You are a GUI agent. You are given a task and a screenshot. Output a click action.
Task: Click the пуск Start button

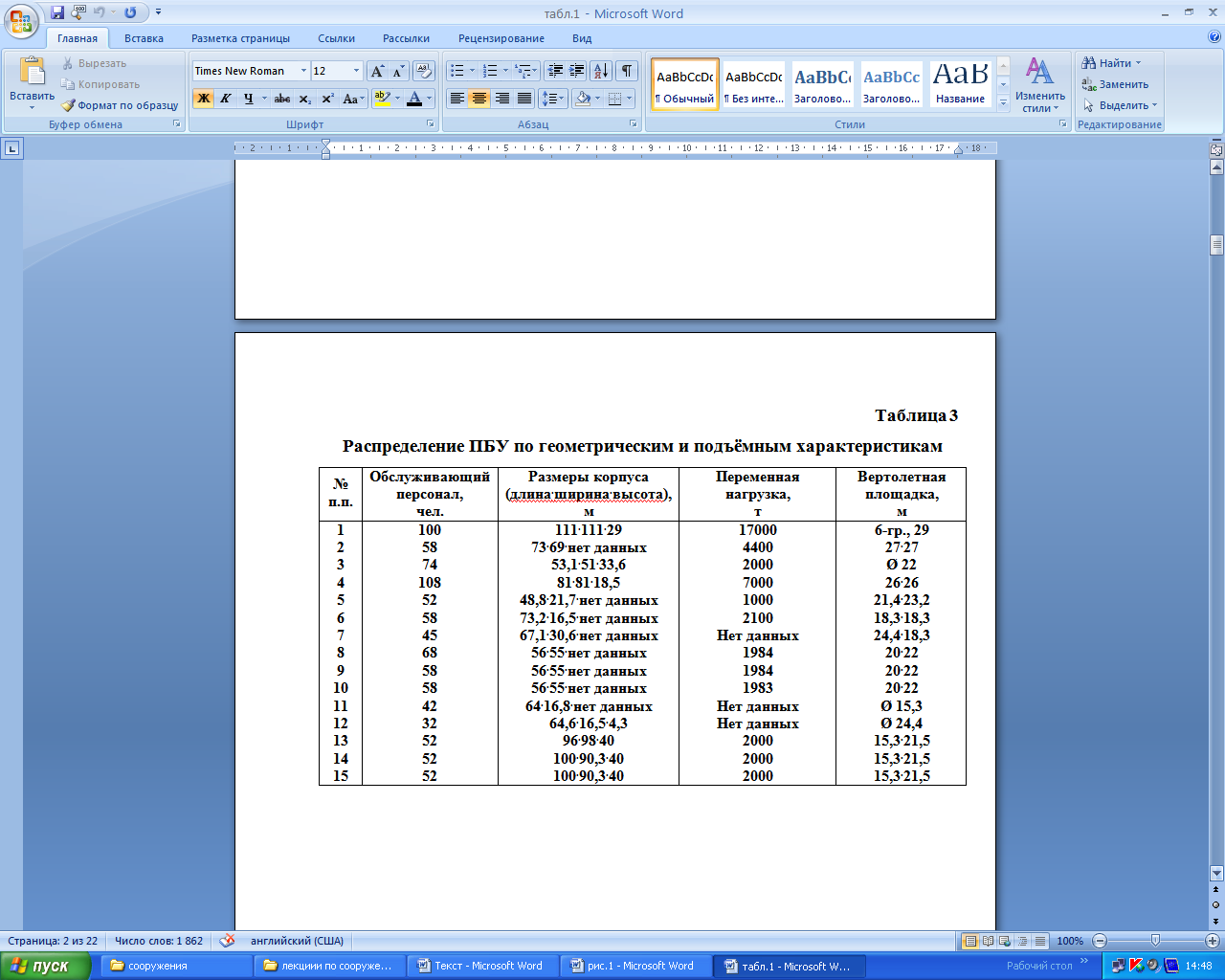tap(45, 966)
